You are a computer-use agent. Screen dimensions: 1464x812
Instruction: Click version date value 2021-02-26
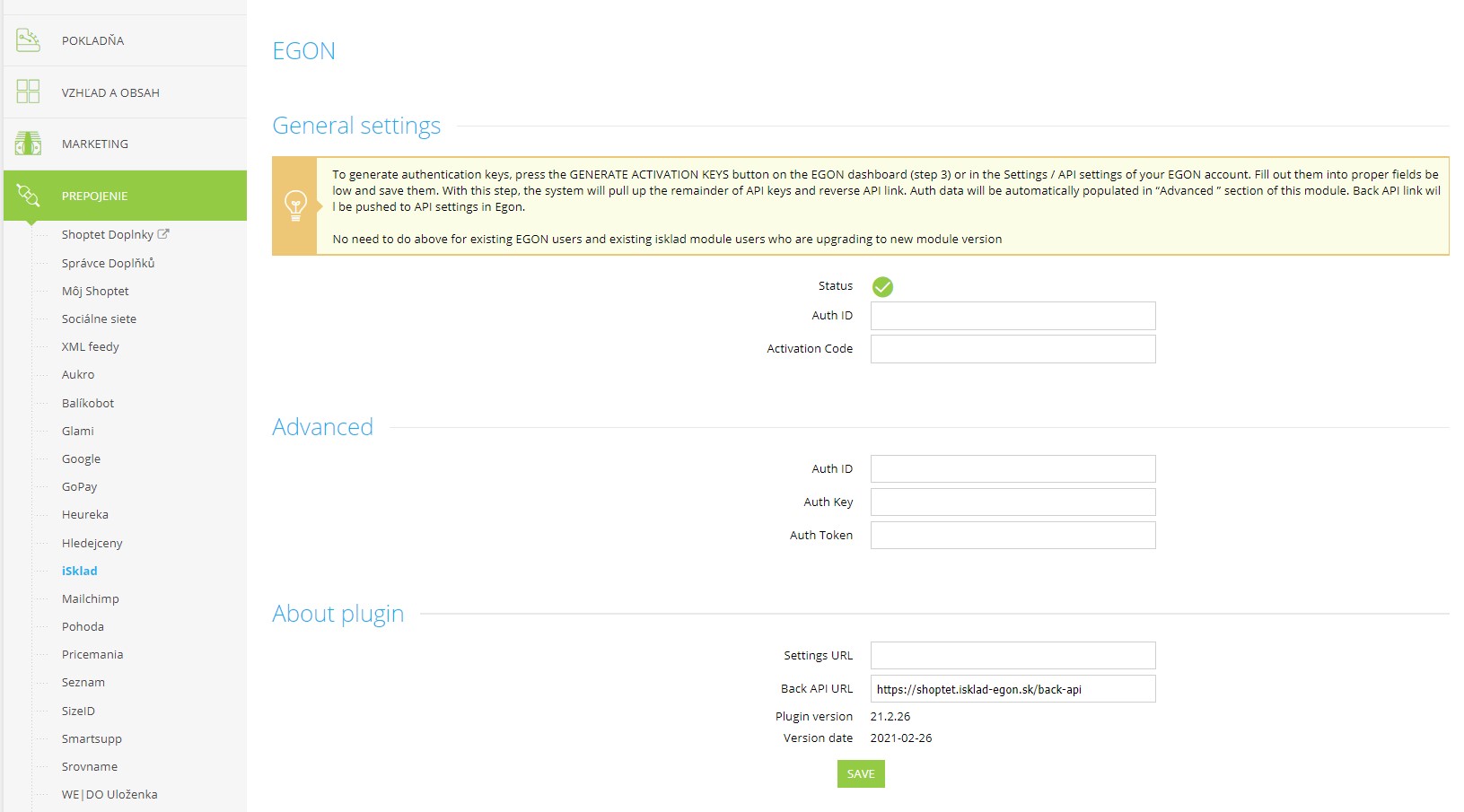(x=901, y=738)
